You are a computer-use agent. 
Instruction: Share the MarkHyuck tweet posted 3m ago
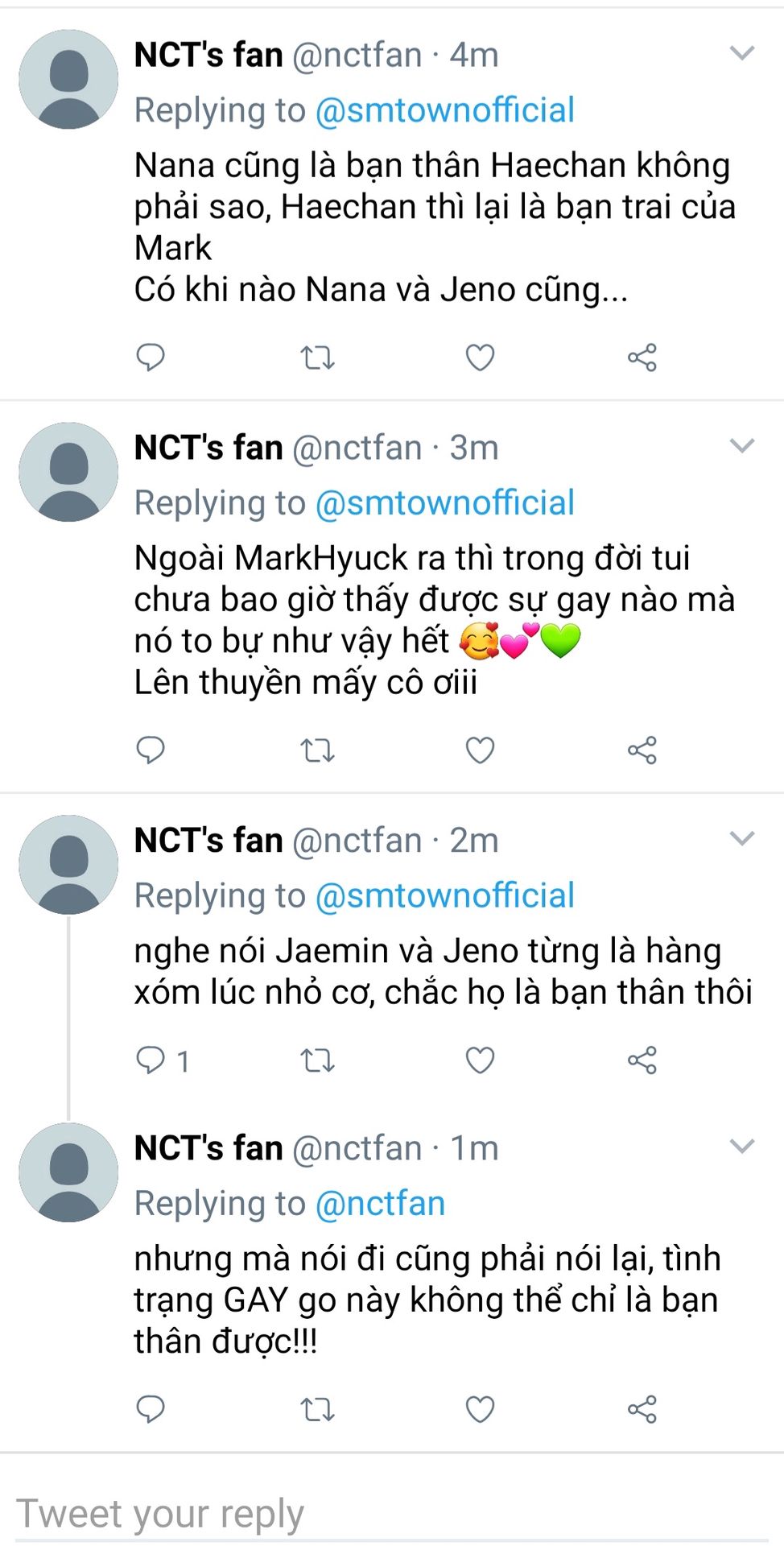(642, 750)
